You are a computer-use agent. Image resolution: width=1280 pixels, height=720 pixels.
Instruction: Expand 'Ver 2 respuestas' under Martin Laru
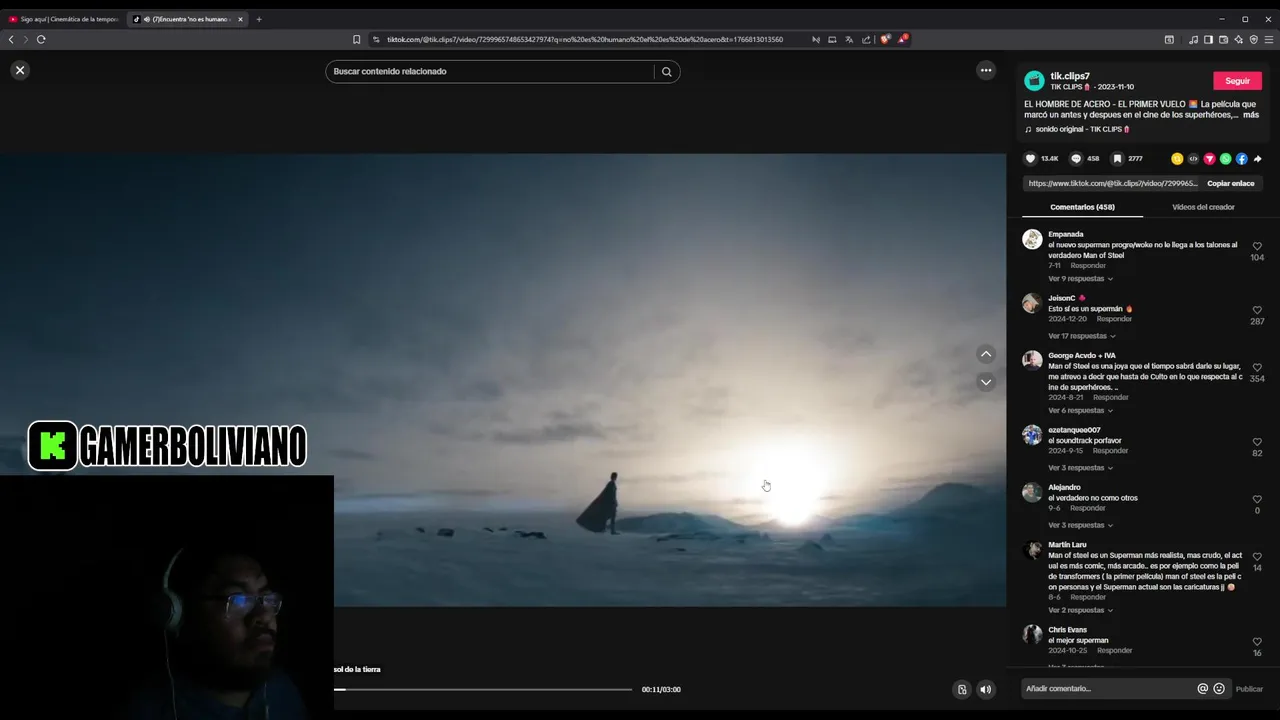point(1080,610)
